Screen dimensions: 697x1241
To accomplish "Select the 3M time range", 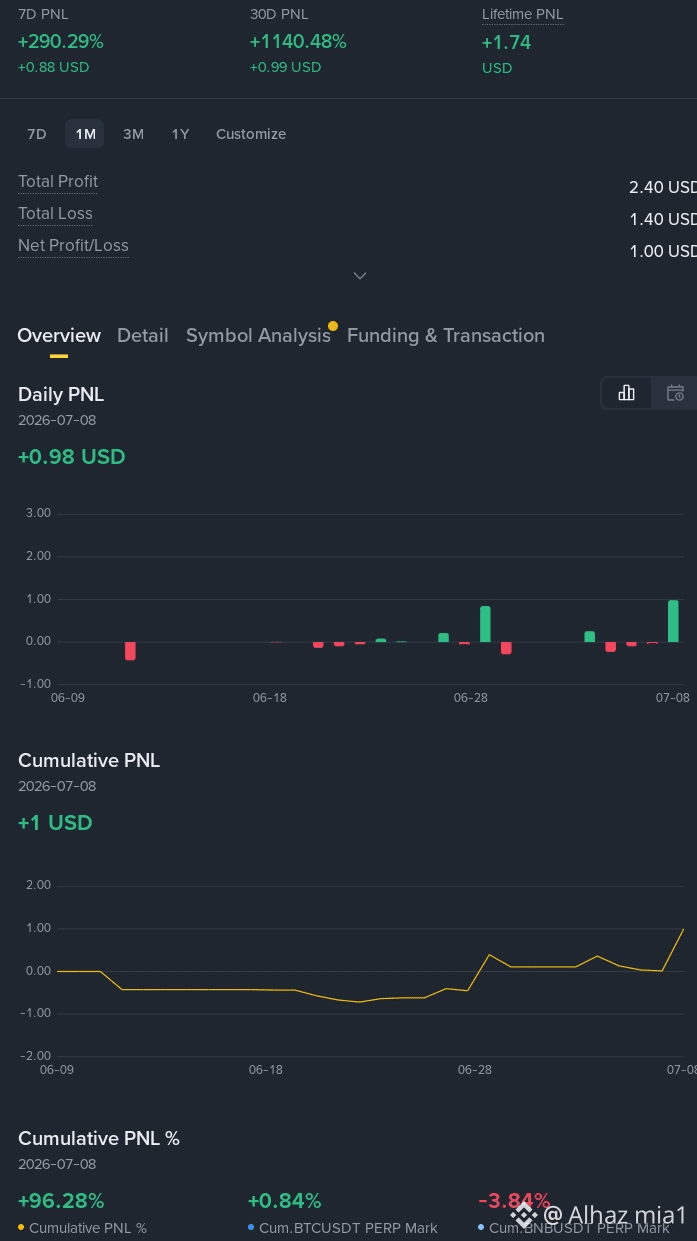I will (133, 134).
